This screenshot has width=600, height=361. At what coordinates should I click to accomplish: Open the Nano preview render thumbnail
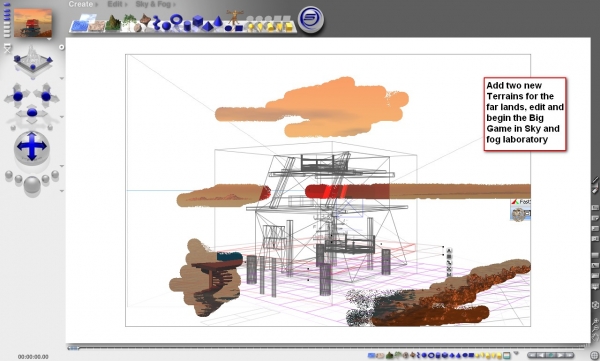[x=33, y=23]
